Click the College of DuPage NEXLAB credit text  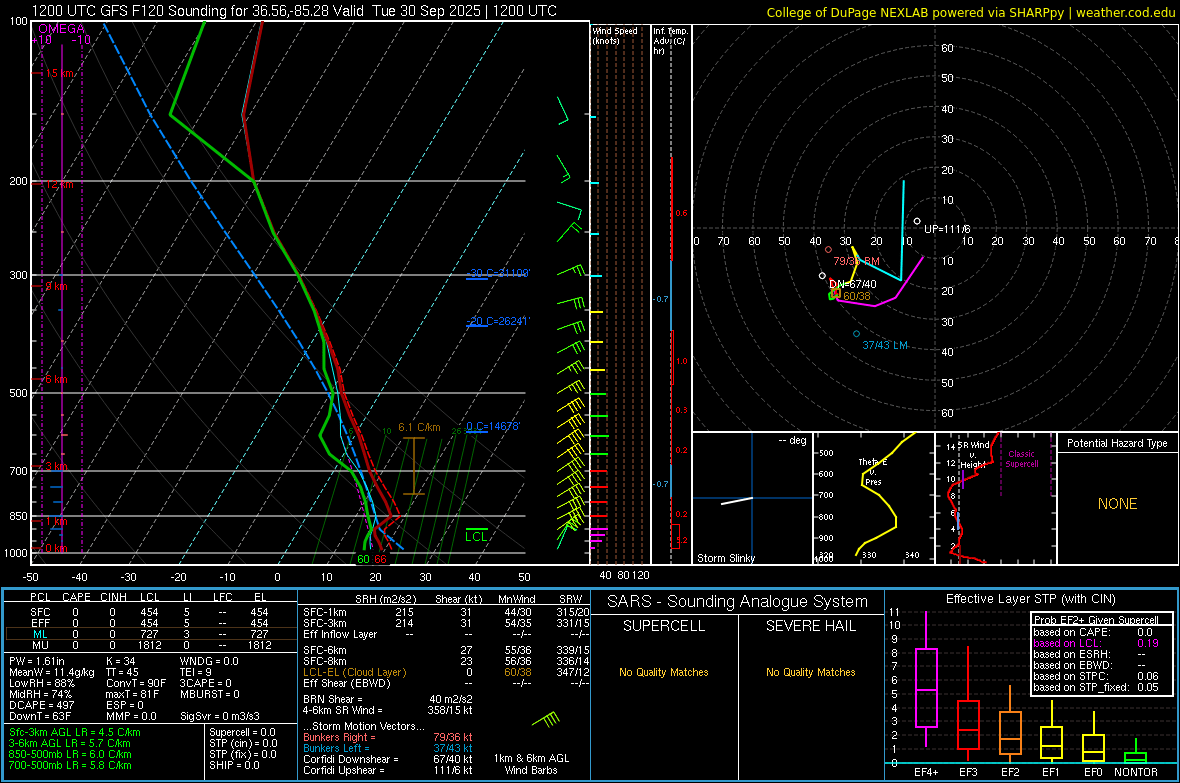click(x=970, y=12)
